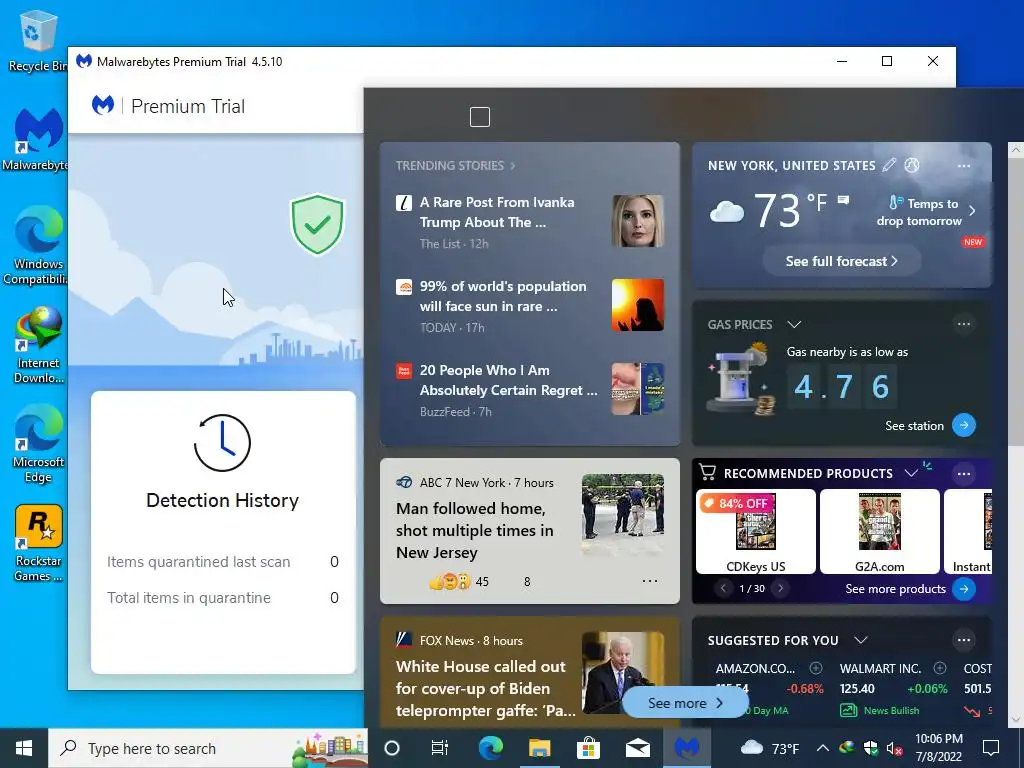Click Start button

(24, 748)
